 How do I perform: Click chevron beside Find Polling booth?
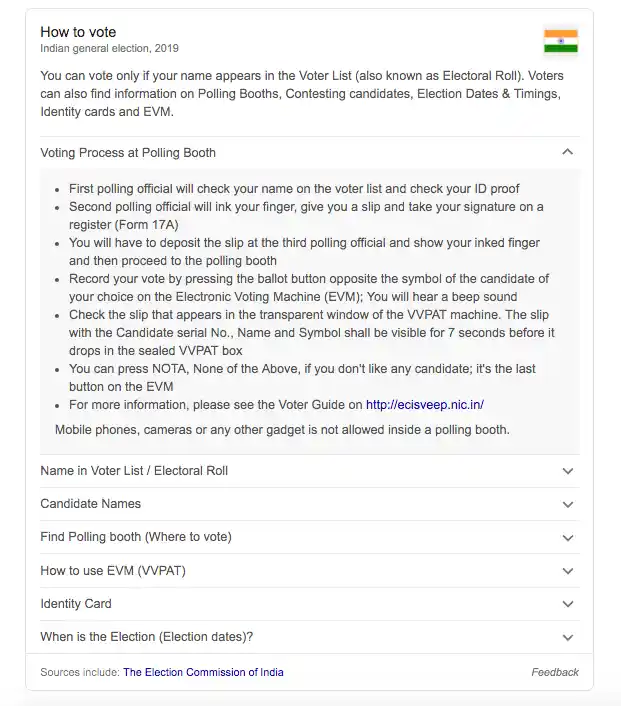[x=568, y=538]
